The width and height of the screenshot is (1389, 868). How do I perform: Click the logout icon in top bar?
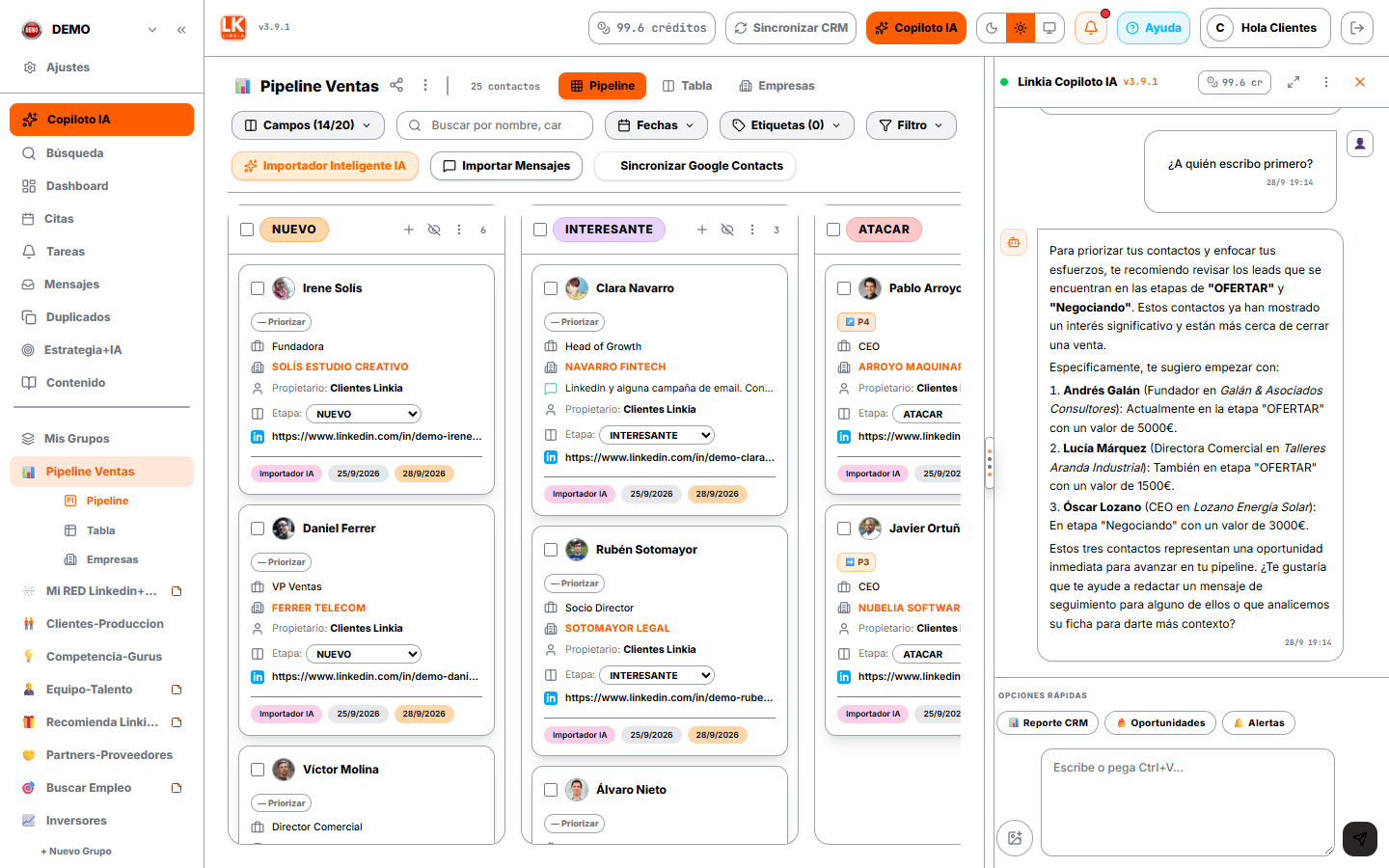click(x=1357, y=28)
